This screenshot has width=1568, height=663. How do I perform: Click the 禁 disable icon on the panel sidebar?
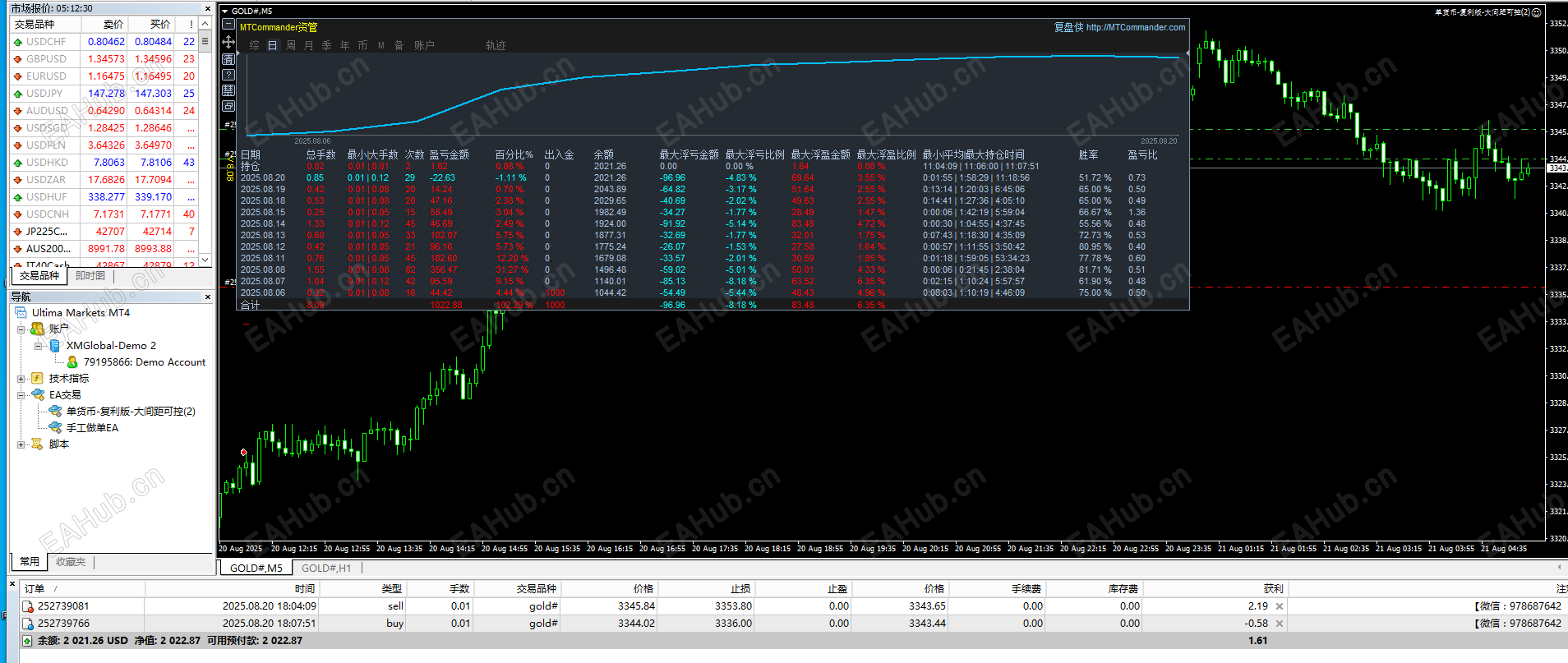click(228, 90)
